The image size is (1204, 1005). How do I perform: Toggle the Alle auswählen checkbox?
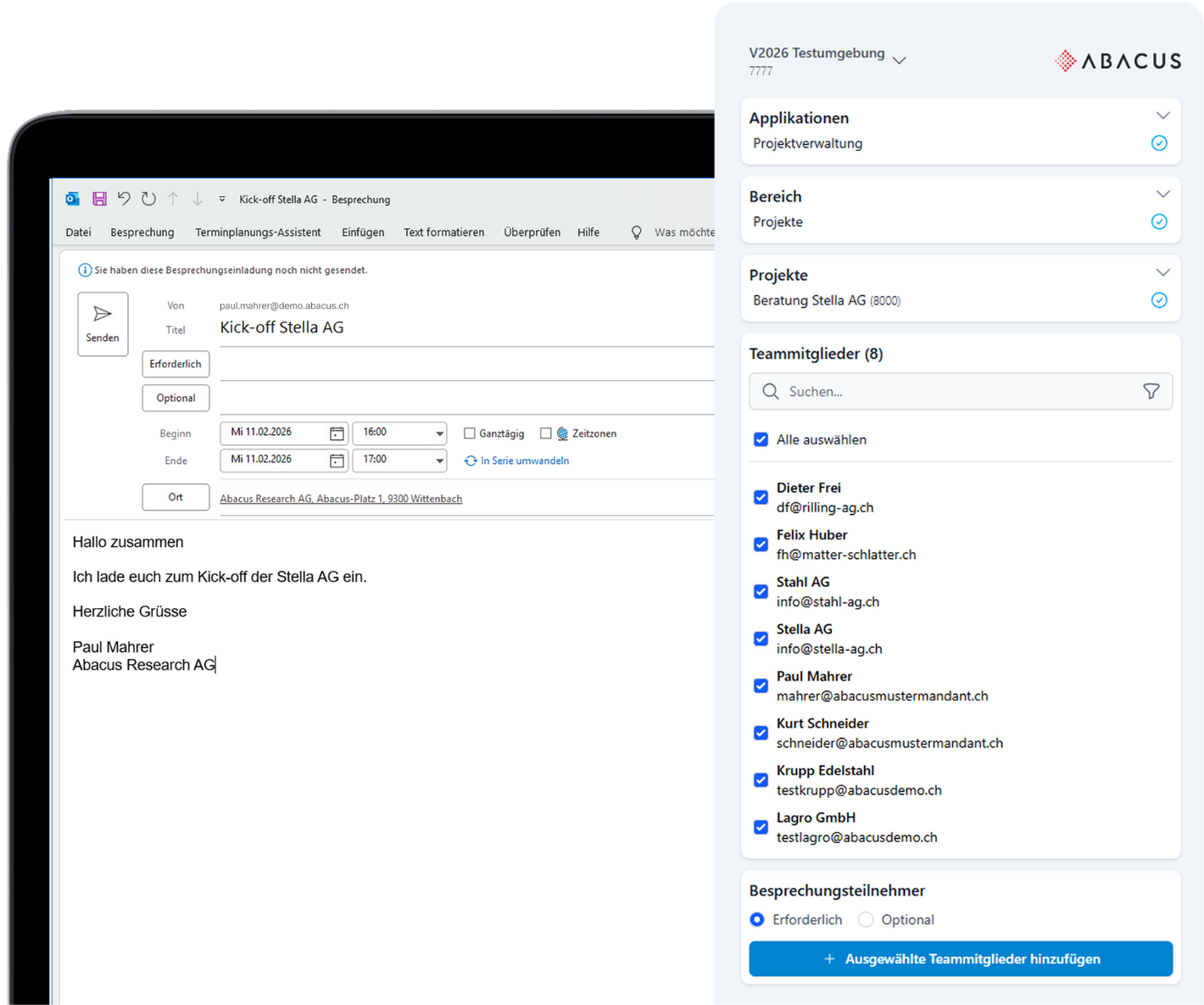[x=761, y=439]
